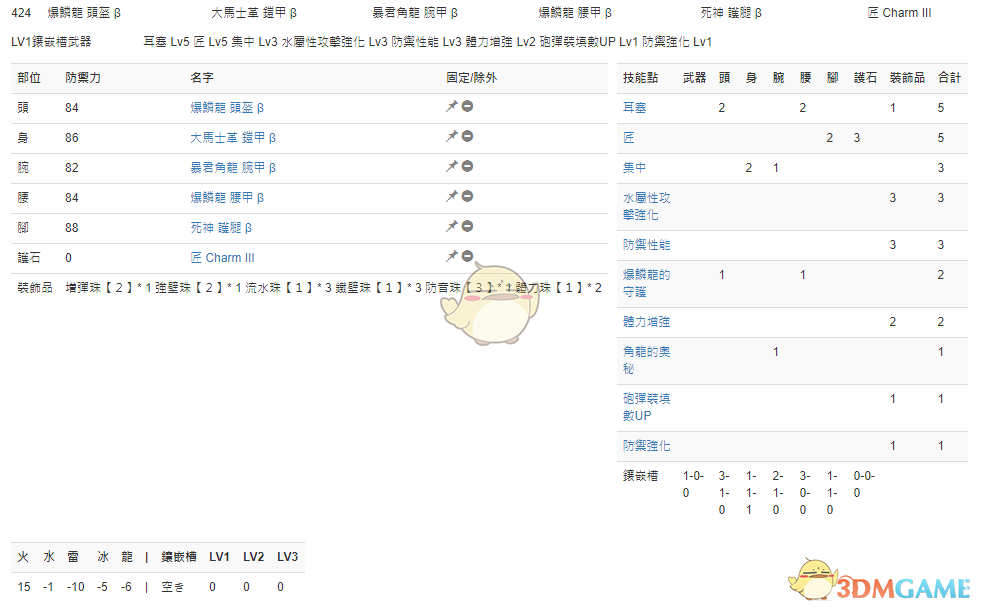Click 暴君角龍 腕甲 β in the top summary row
This screenshot has height=607, width=981.
(x=415, y=13)
